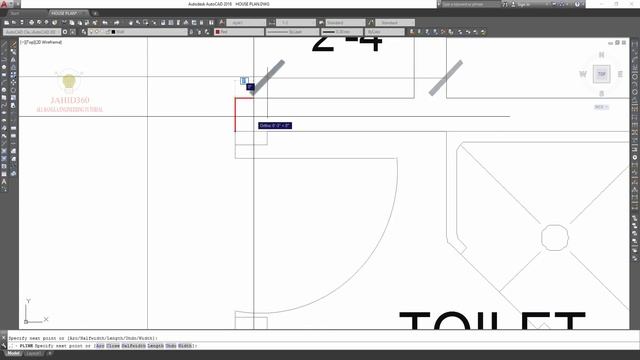Click the N compass direction on ViewCube
The image size is (640, 360).
pyautogui.click(x=601, y=55)
